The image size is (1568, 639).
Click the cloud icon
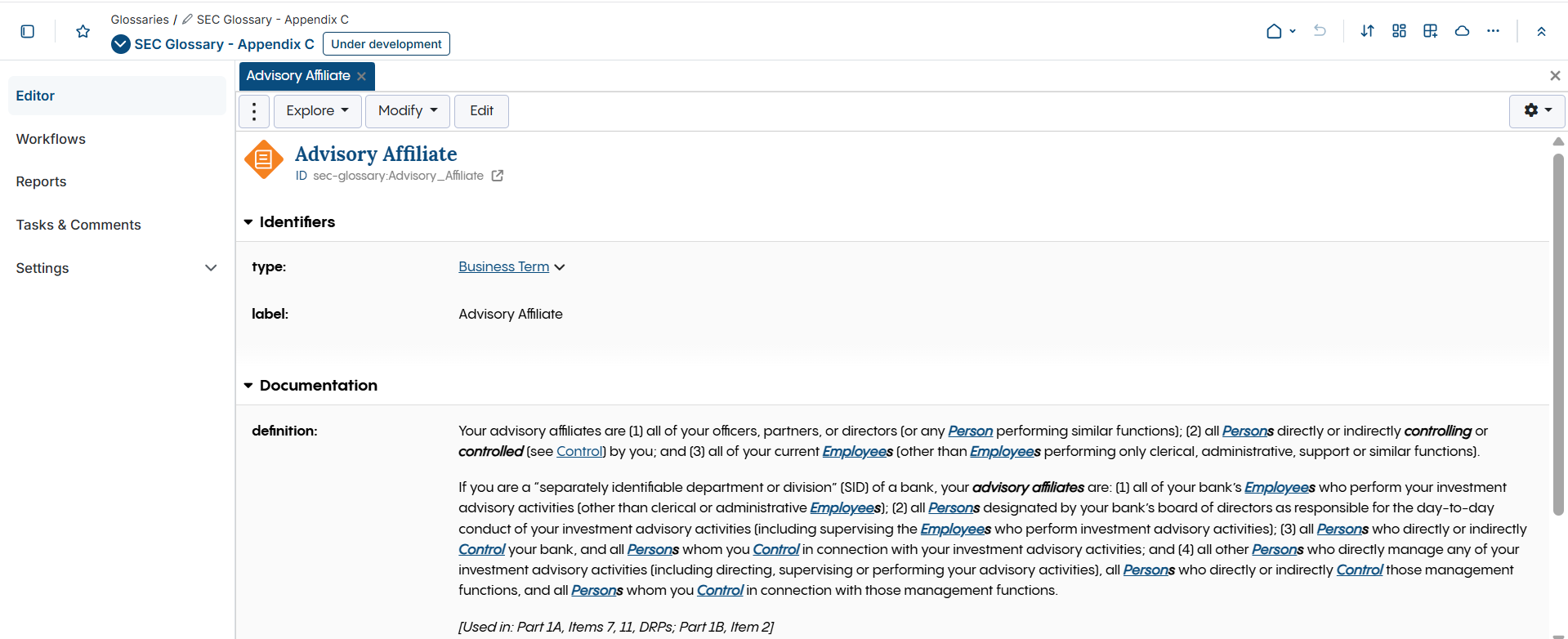click(x=1462, y=31)
